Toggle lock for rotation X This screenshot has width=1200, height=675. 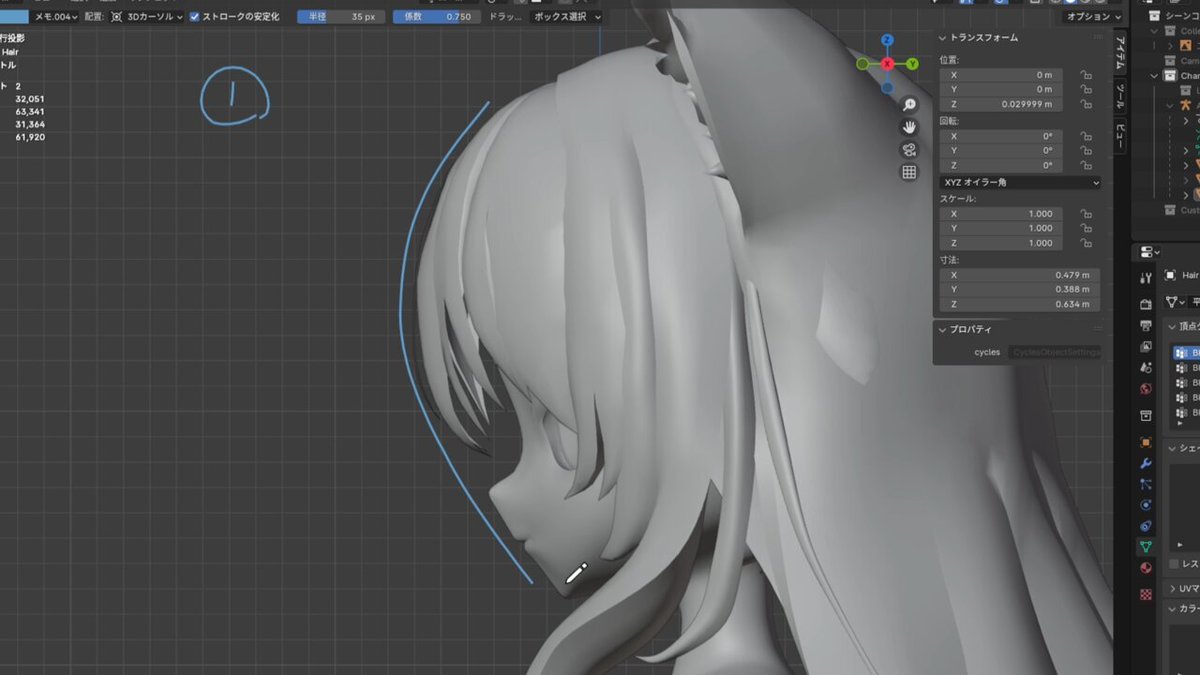point(1086,136)
